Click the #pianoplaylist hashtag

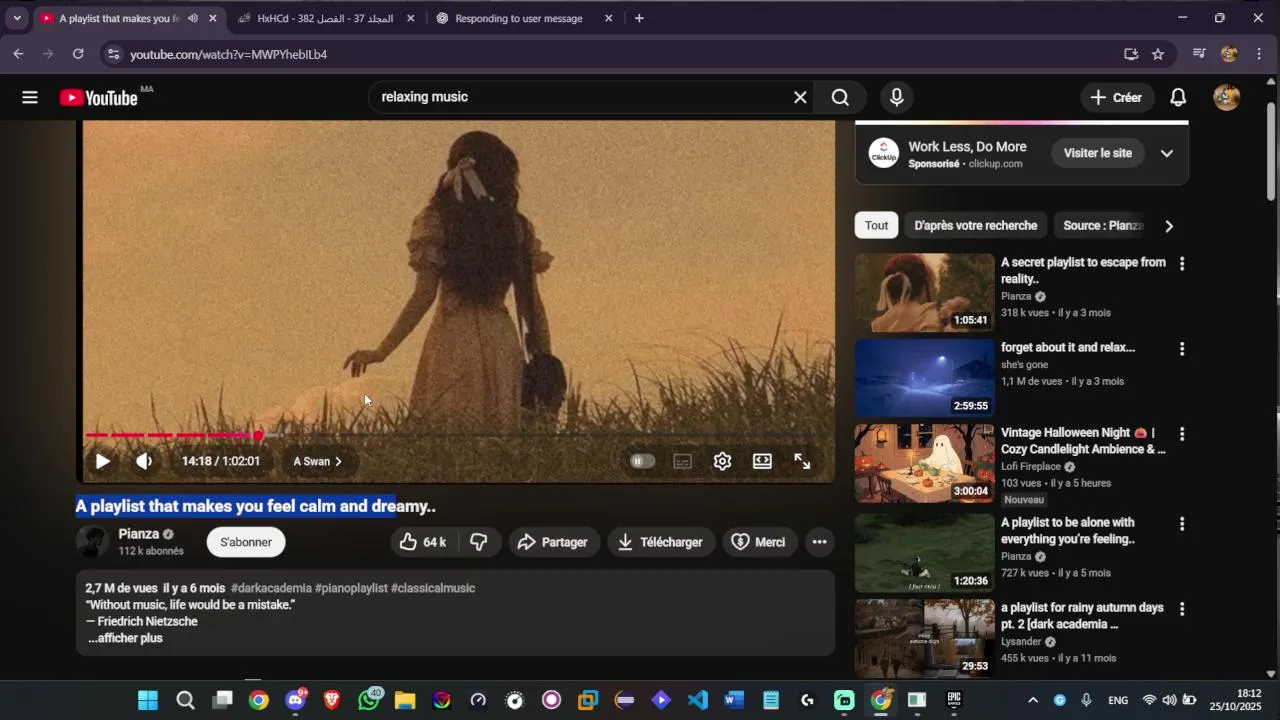point(351,588)
